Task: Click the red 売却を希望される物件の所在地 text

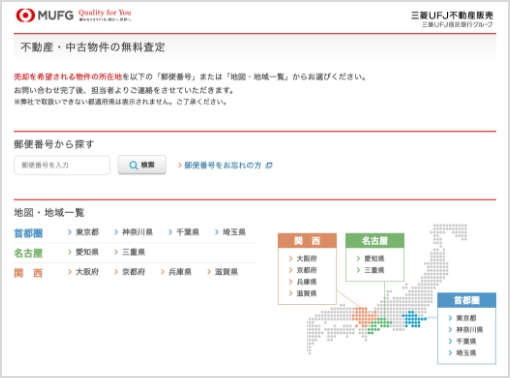Action: tap(68, 77)
